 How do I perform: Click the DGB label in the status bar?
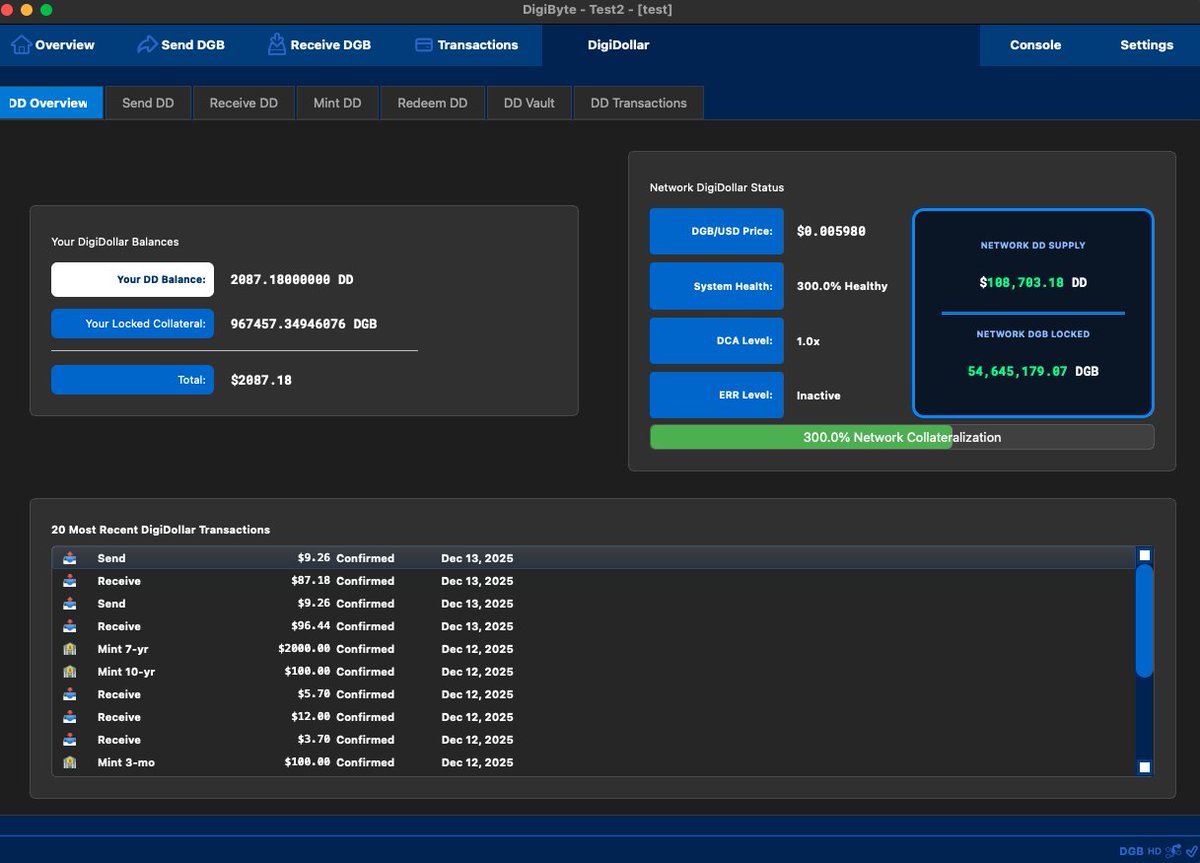click(x=1132, y=851)
